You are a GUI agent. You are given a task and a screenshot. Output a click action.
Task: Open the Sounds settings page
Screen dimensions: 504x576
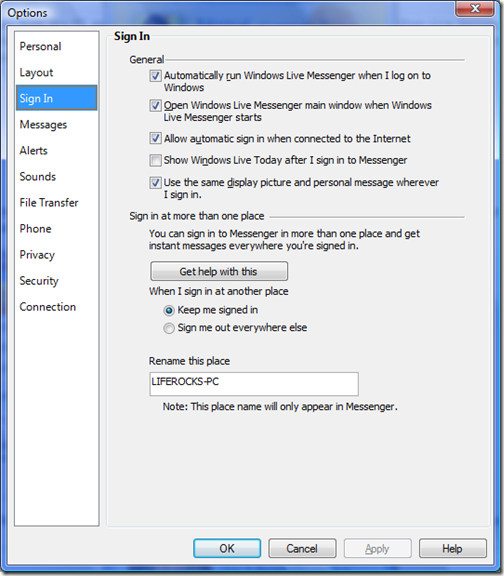37,177
